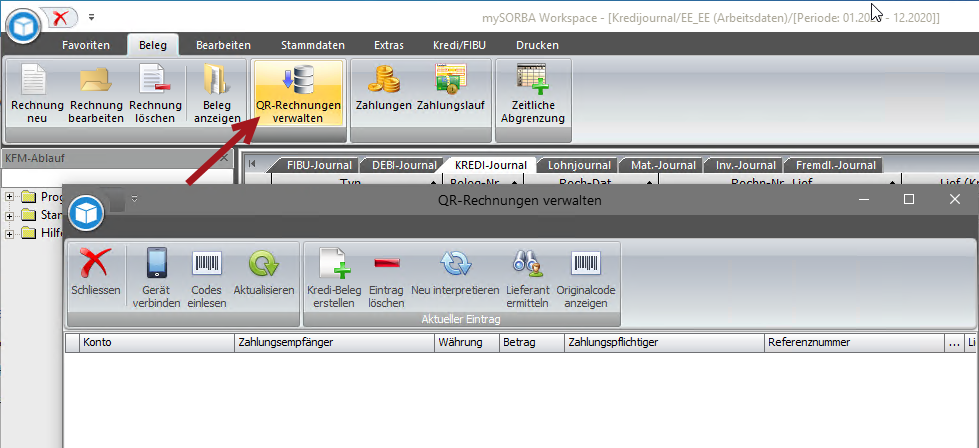Click the journal tabs scroll-to-first arrow

(252, 163)
